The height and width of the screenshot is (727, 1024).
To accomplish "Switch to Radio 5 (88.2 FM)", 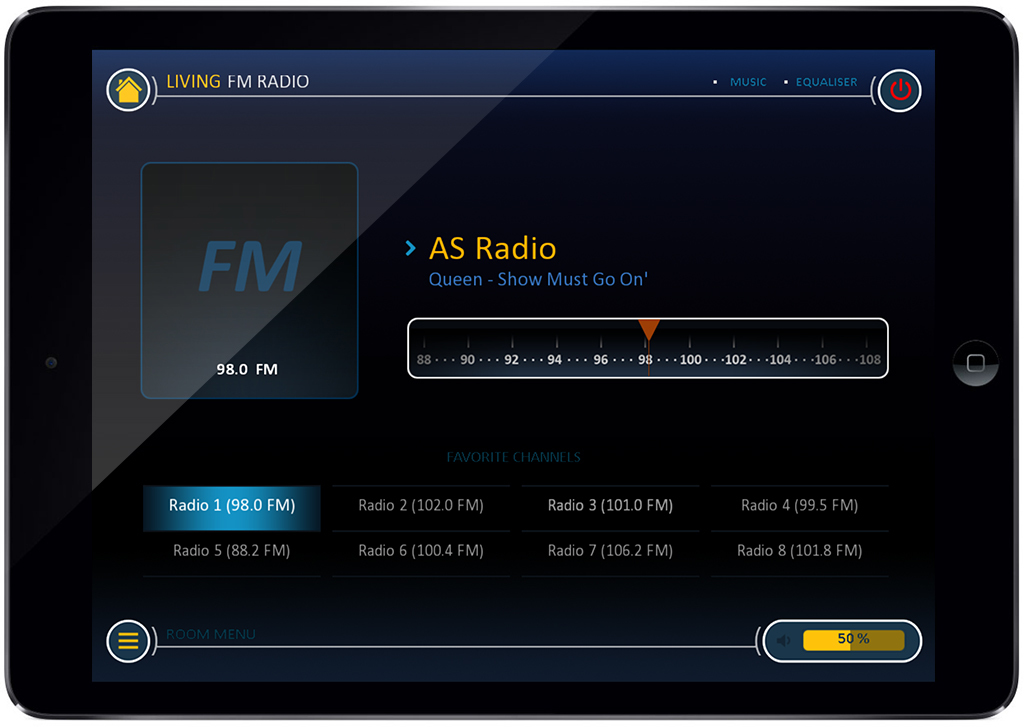I will point(232,551).
